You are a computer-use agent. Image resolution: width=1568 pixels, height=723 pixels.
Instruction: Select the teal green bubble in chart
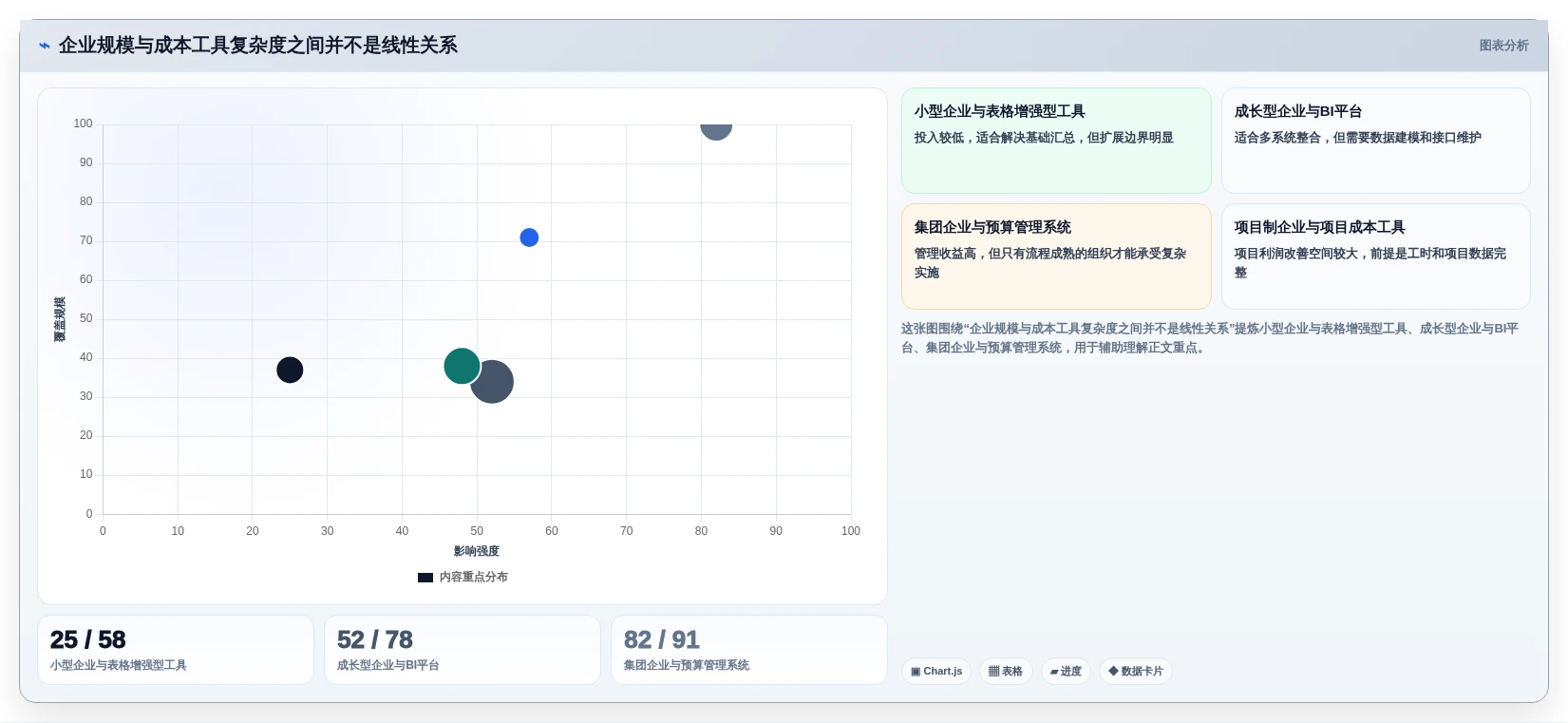pos(462,366)
